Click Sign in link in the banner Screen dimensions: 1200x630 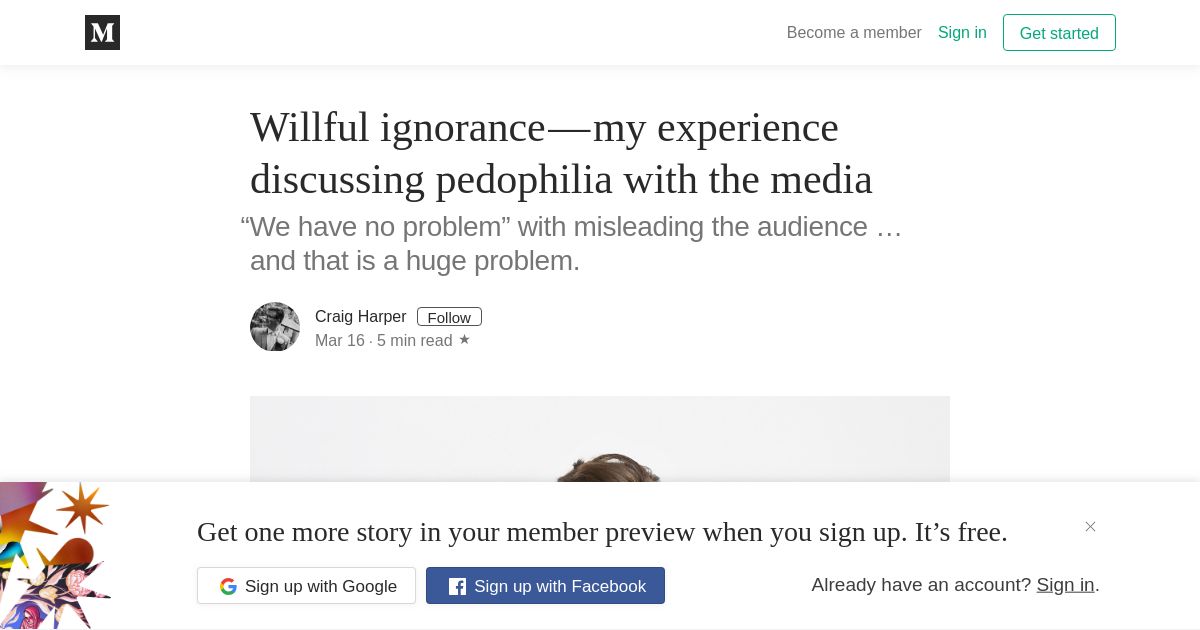pyautogui.click(x=1065, y=585)
